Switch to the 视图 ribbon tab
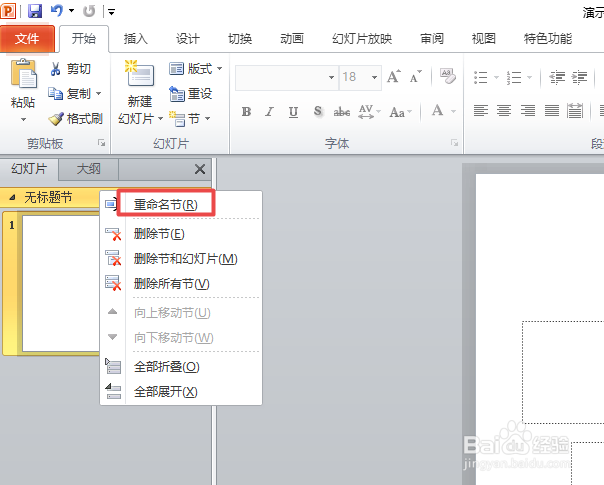 (x=484, y=39)
